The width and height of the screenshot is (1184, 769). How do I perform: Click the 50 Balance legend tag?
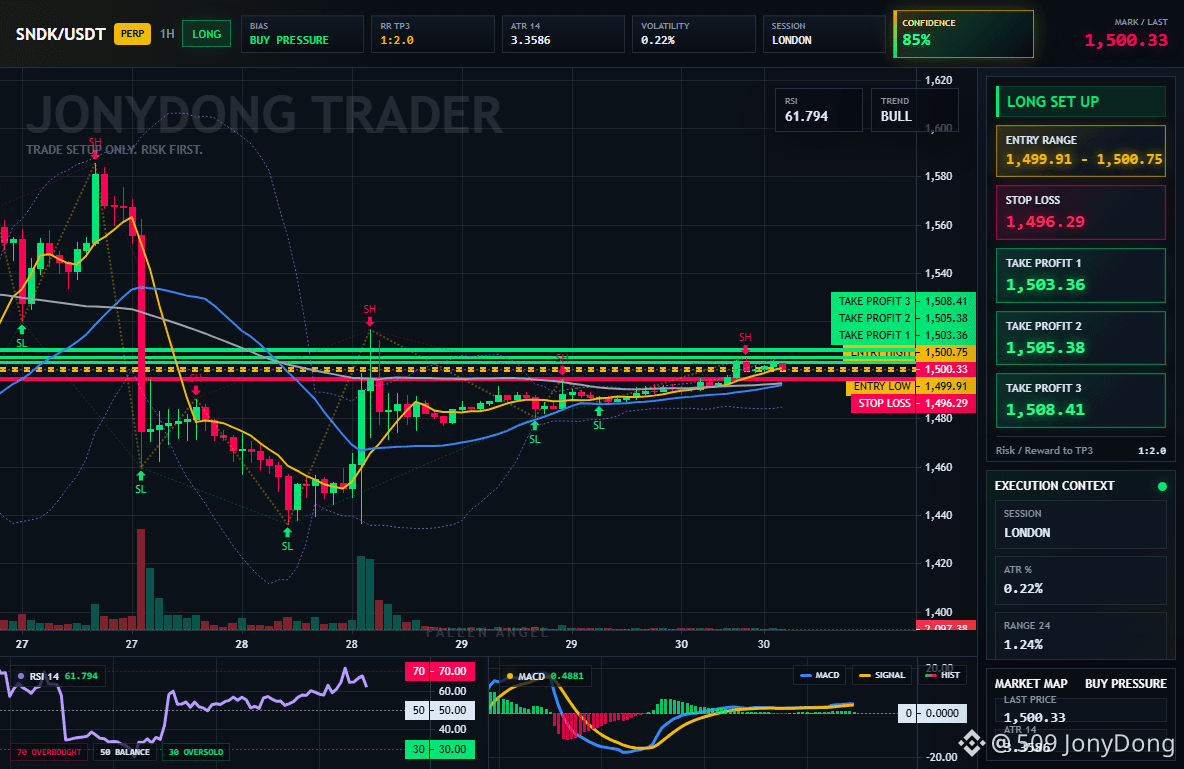[125, 752]
